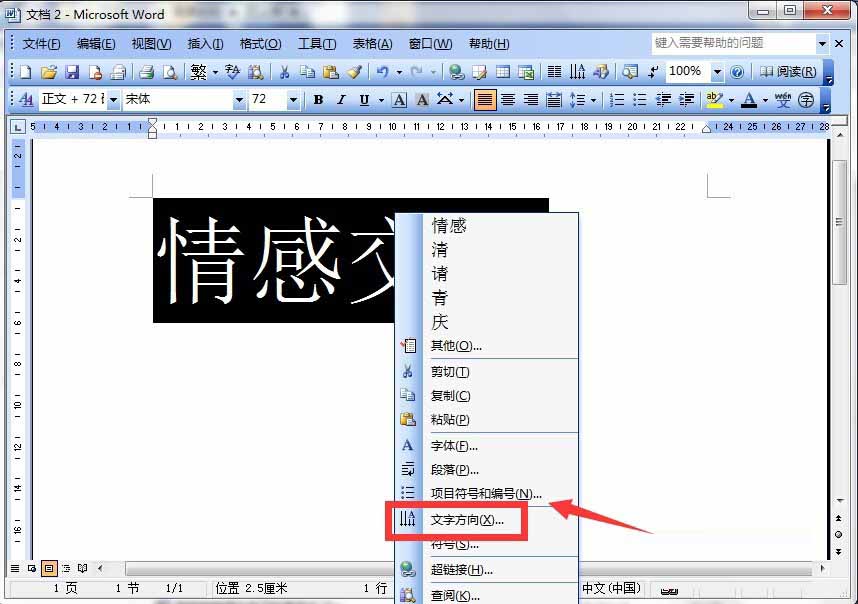This screenshot has width=858, height=604.
Task: Open the 文件(F) menu
Action: coord(41,44)
